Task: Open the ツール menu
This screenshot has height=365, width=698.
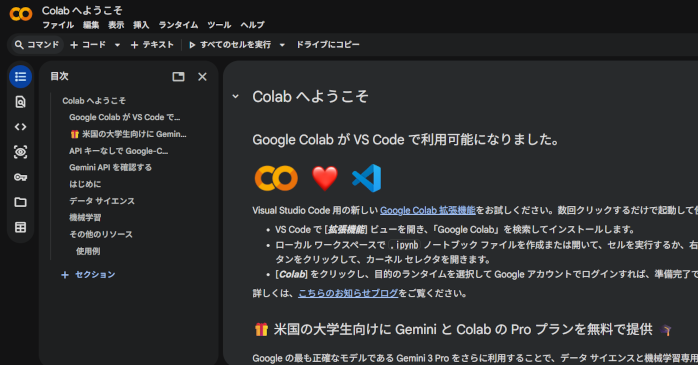Action: [219, 25]
